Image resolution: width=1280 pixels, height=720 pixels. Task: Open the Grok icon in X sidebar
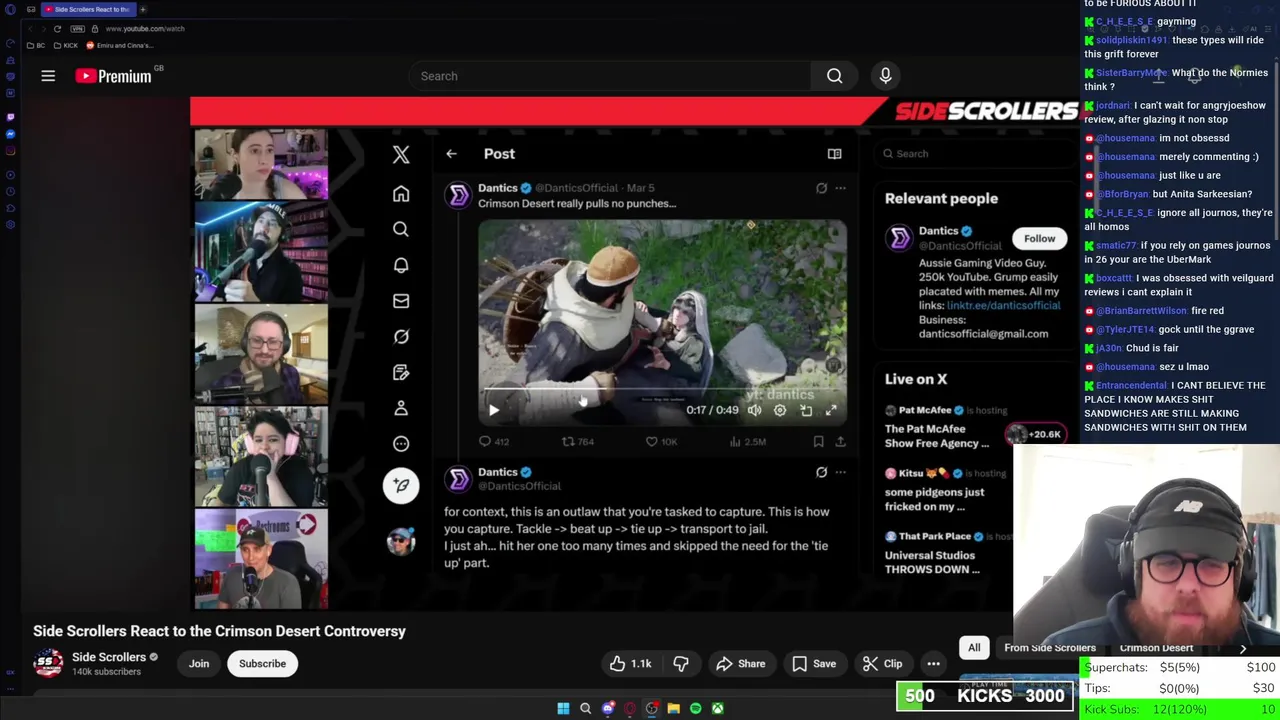pos(401,337)
